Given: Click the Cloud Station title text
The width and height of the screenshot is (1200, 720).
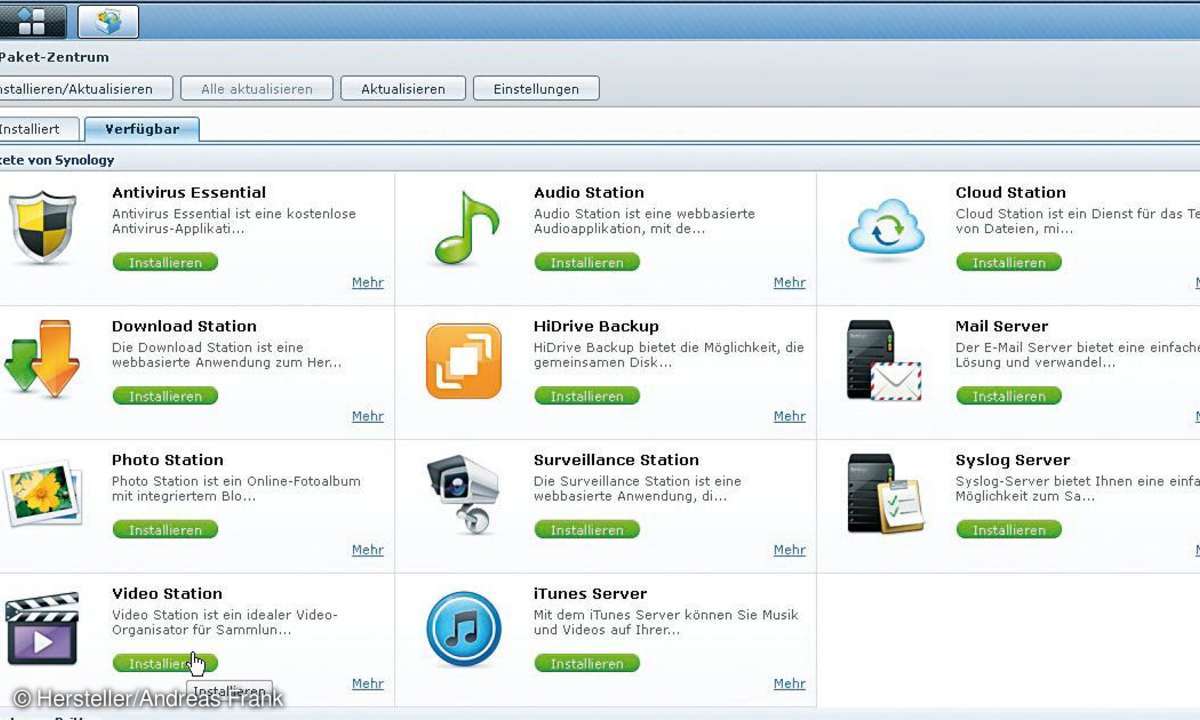Looking at the screenshot, I should [x=1011, y=192].
